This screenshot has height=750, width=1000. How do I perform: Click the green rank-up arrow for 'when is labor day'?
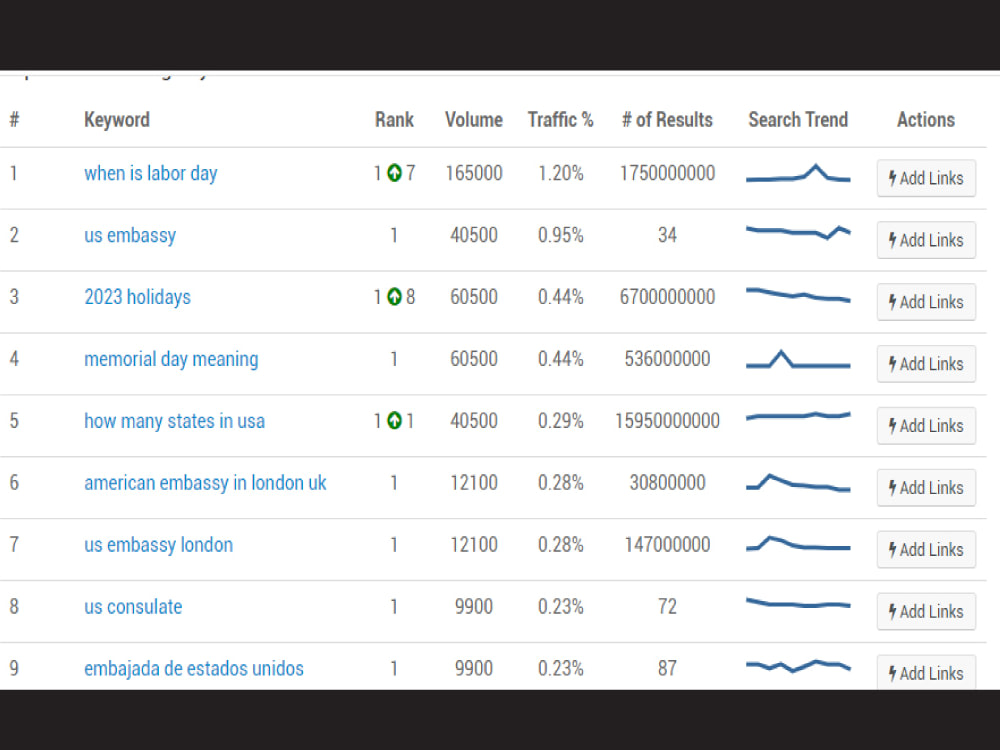395,173
